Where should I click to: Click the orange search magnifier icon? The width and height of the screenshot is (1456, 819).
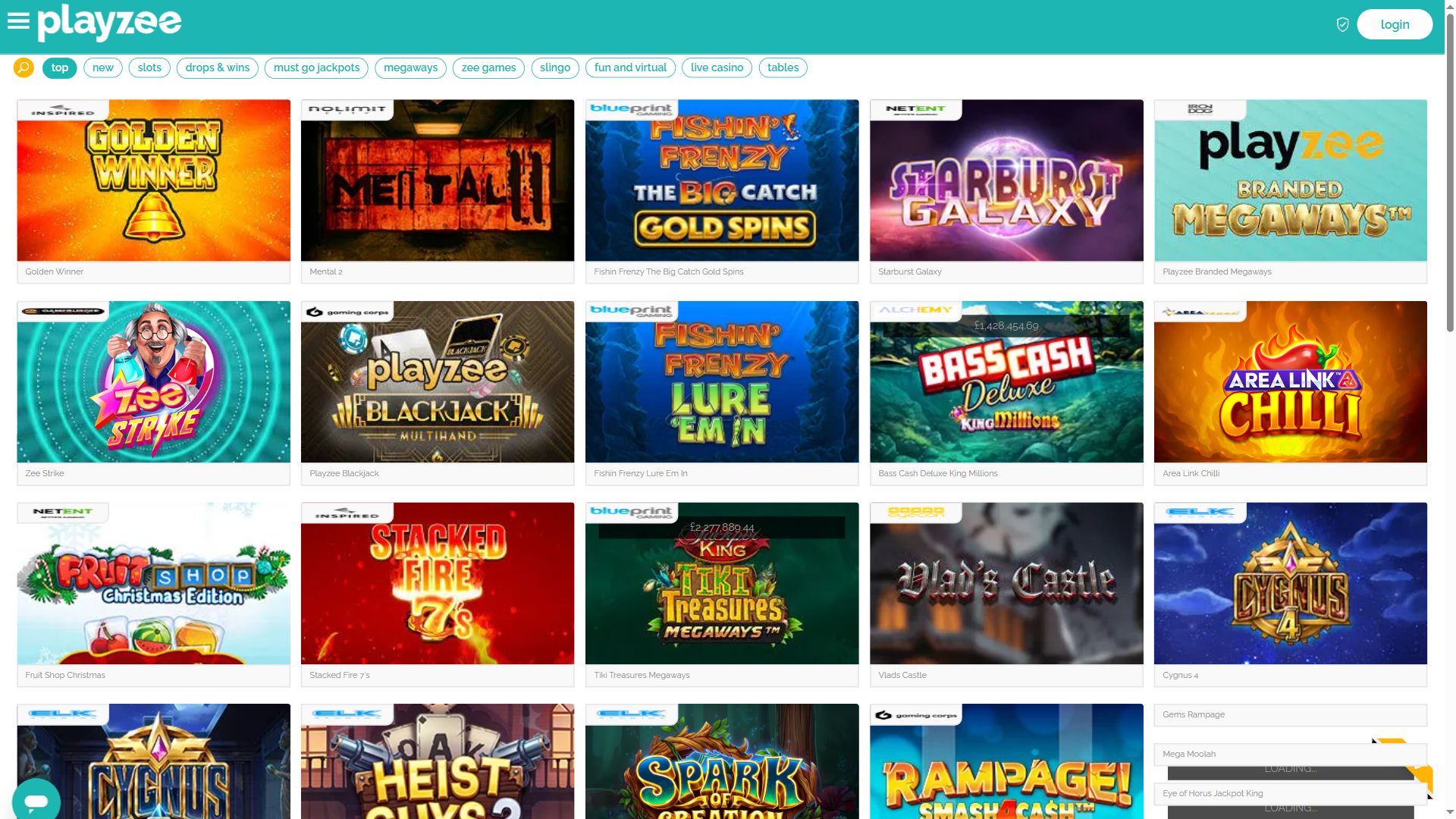click(24, 67)
